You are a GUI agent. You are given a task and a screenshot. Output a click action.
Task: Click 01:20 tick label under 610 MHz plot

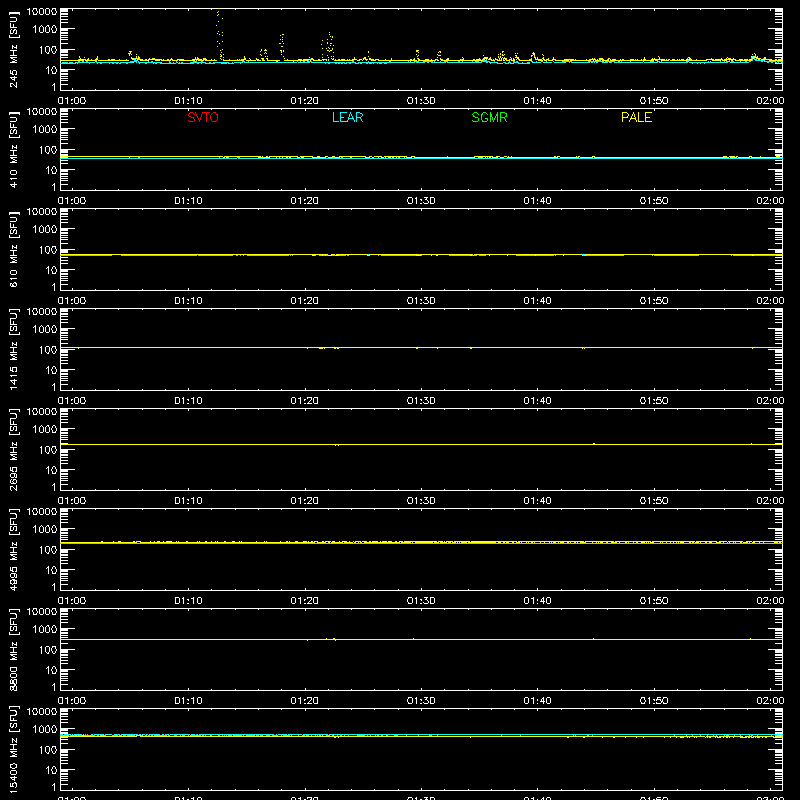tap(305, 301)
